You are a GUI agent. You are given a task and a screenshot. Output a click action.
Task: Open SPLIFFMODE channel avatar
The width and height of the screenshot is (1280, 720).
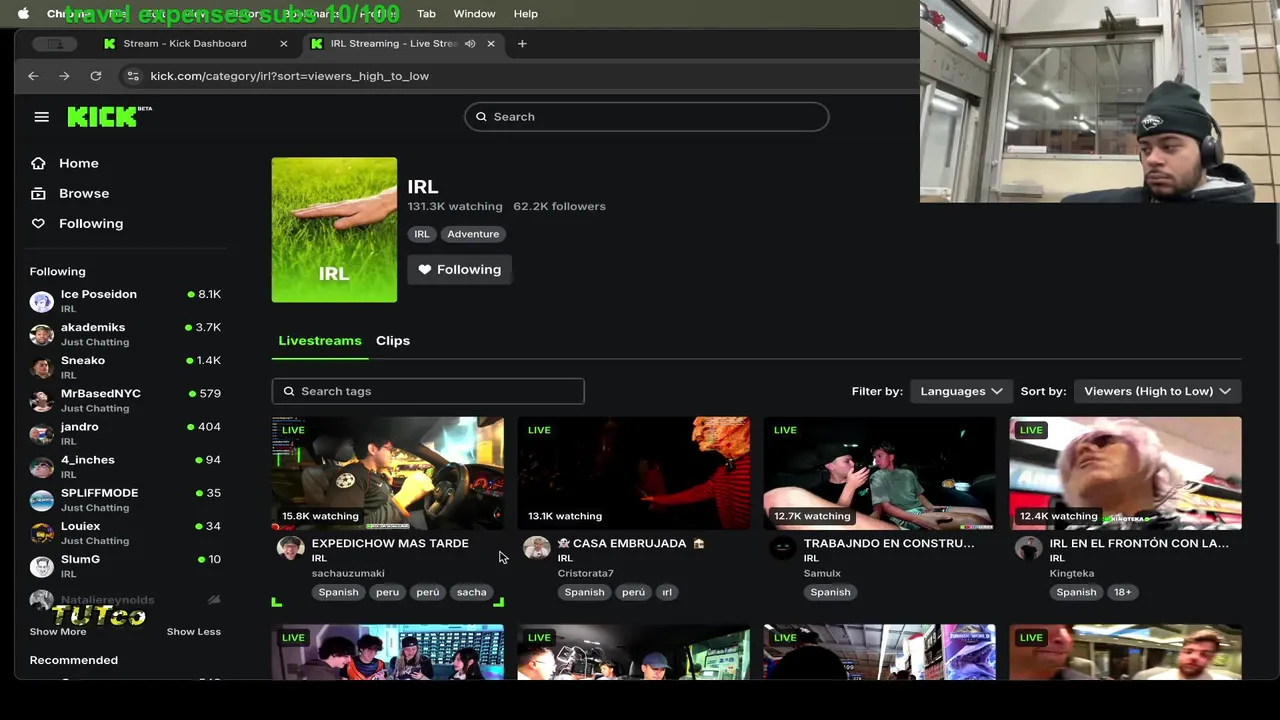[x=42, y=499]
